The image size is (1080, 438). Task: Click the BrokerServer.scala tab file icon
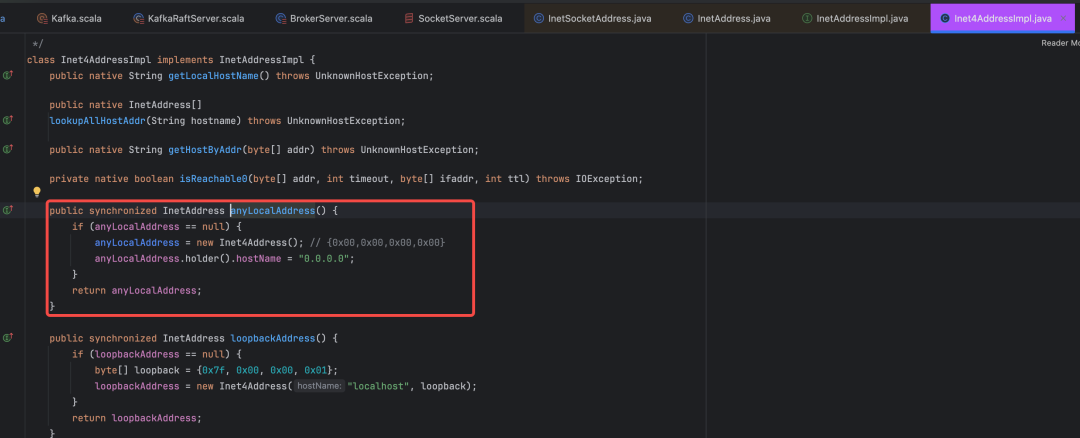pos(280,19)
